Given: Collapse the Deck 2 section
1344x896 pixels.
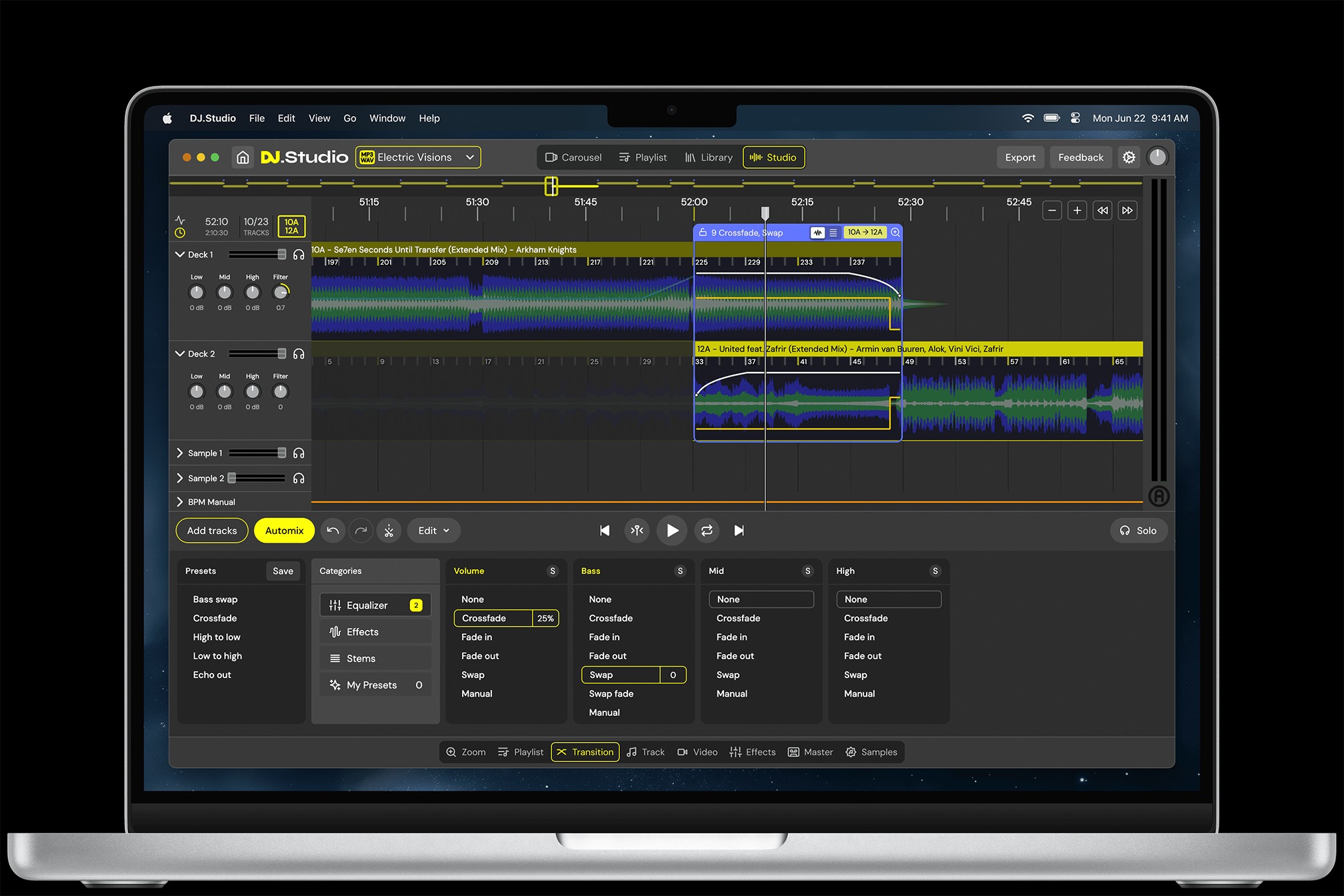Looking at the screenshot, I should 179,353.
